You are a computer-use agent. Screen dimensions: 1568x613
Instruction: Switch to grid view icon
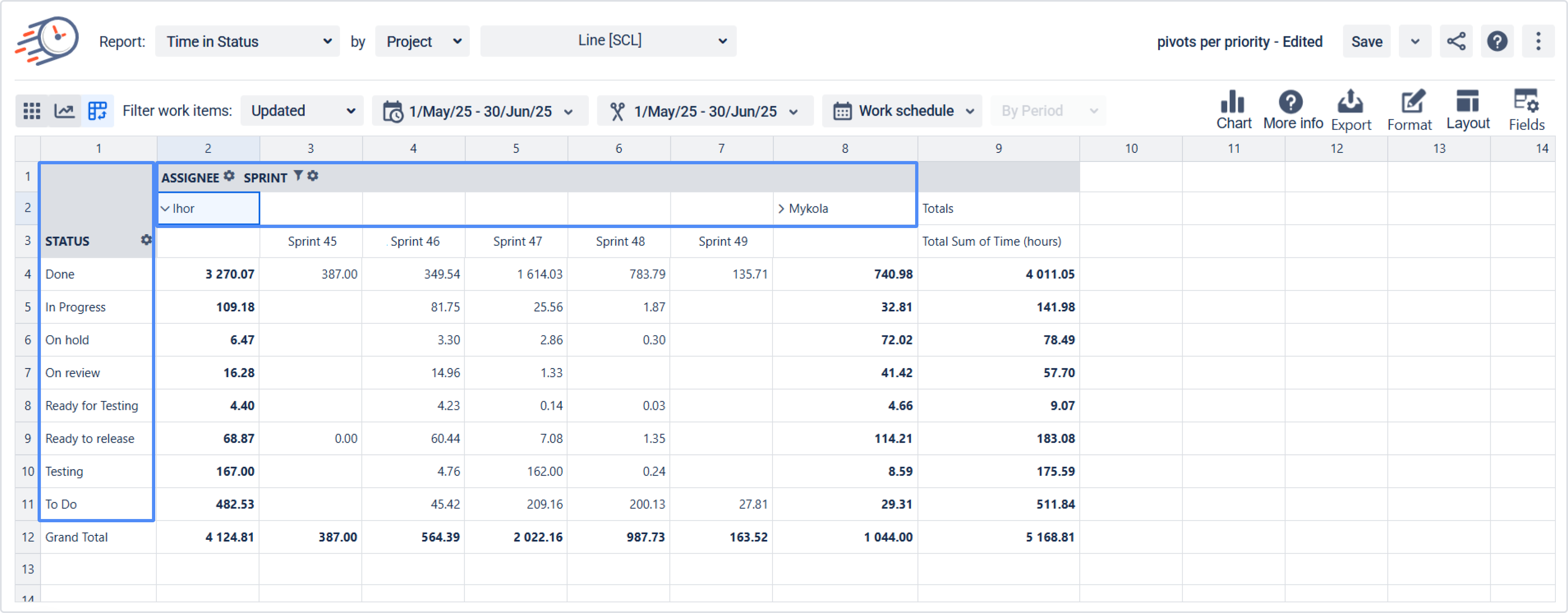click(x=31, y=111)
